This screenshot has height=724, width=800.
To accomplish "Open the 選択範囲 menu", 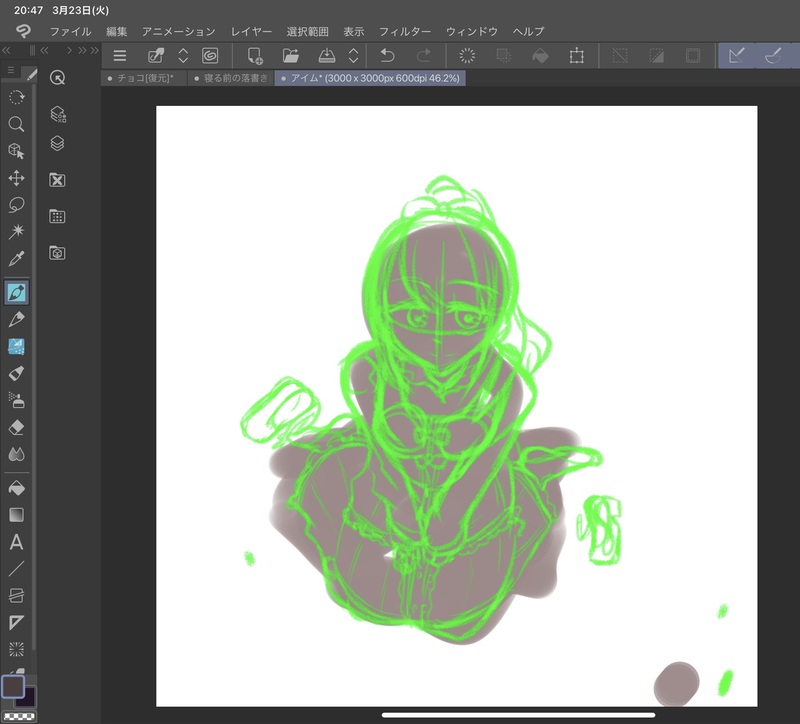I will [307, 32].
